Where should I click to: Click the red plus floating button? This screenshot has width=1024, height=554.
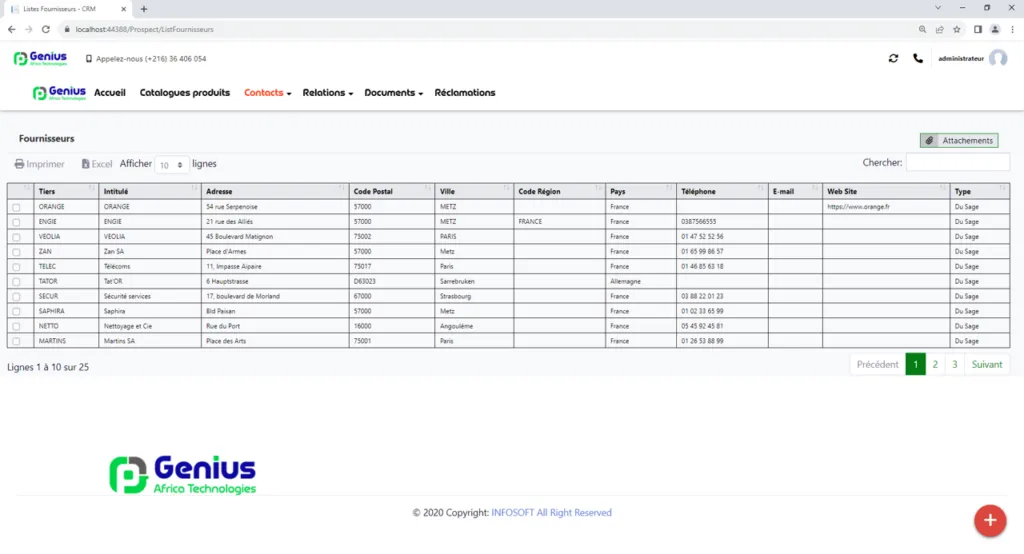990,521
